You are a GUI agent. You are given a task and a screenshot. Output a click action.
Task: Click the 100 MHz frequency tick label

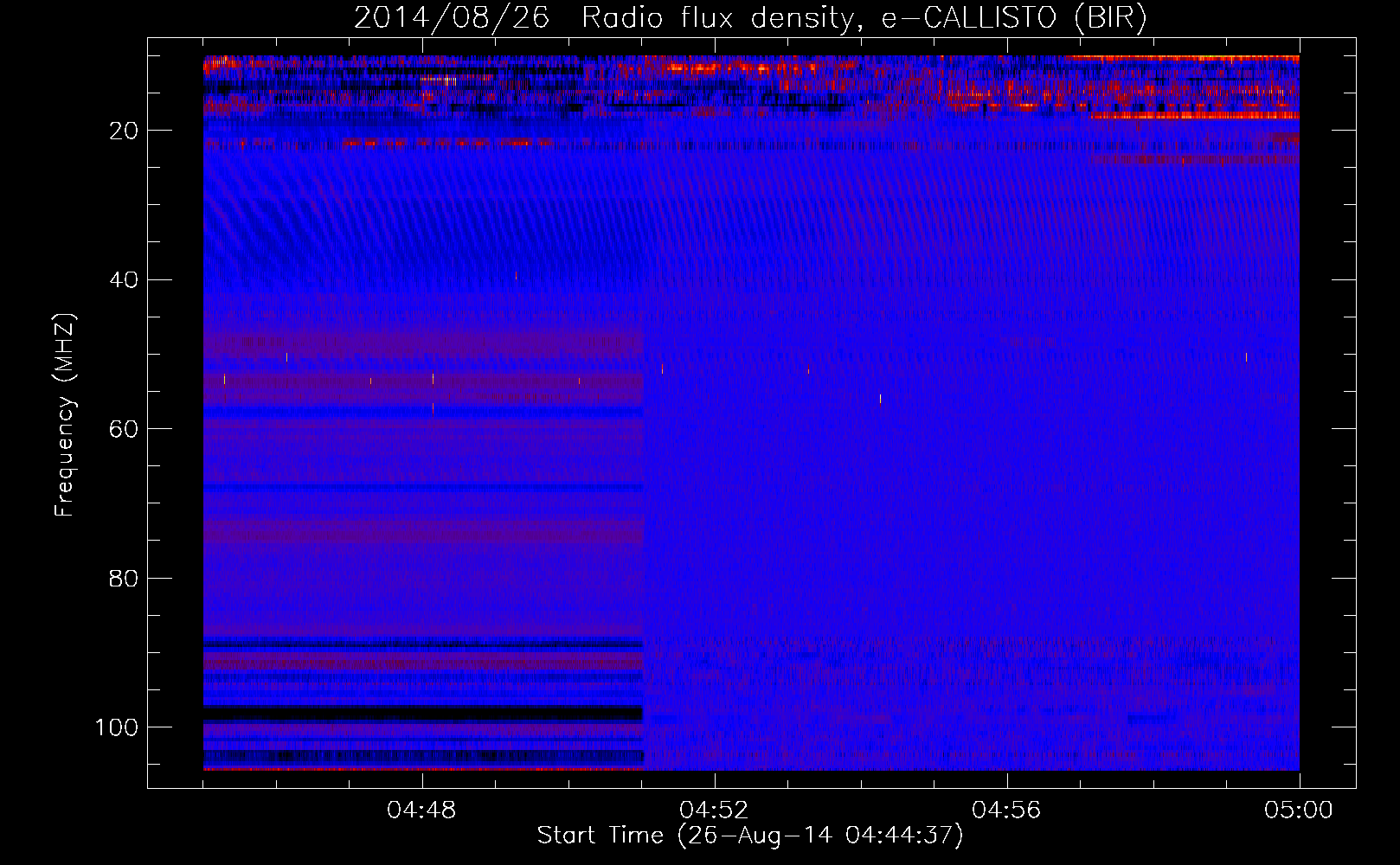117,727
